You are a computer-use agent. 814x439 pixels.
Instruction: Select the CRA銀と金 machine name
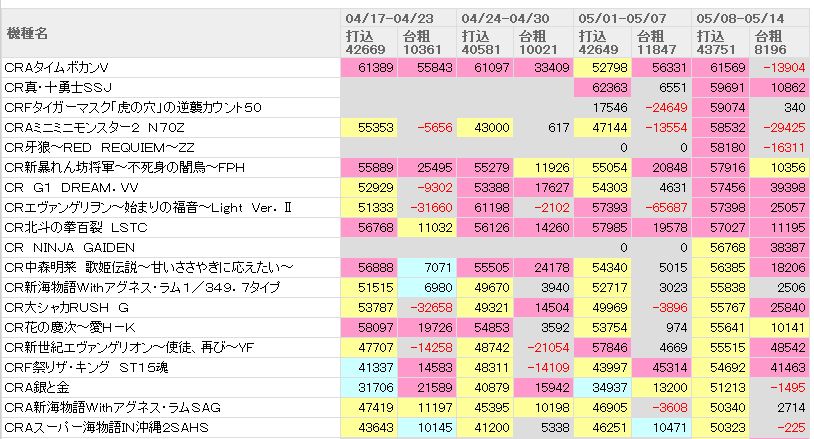coord(37,387)
